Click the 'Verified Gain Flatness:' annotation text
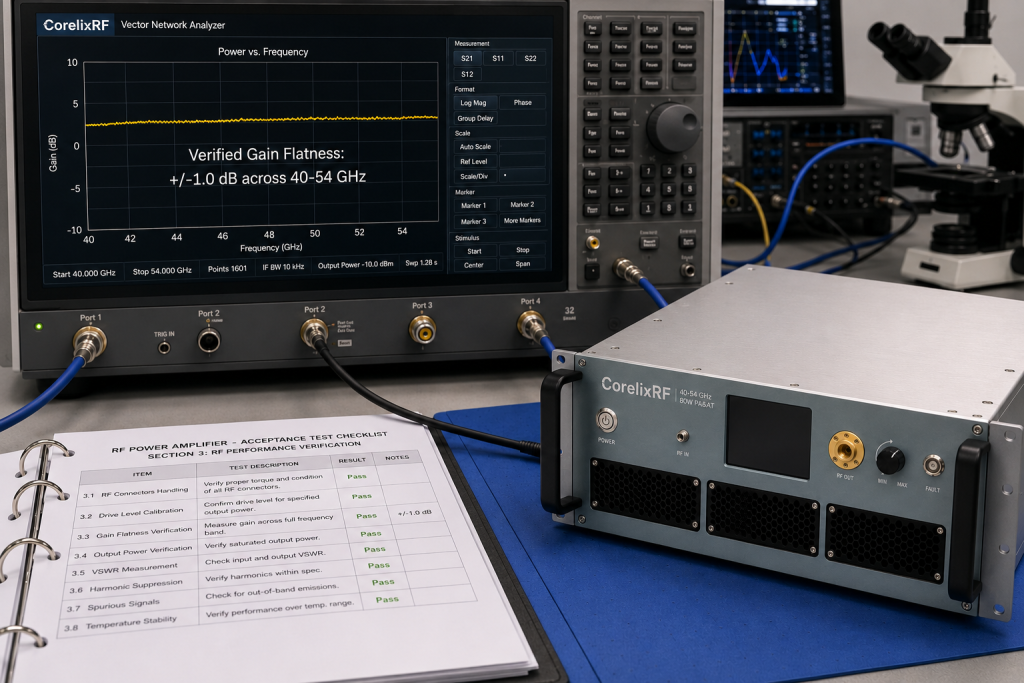This screenshot has width=1024, height=683. [266, 154]
